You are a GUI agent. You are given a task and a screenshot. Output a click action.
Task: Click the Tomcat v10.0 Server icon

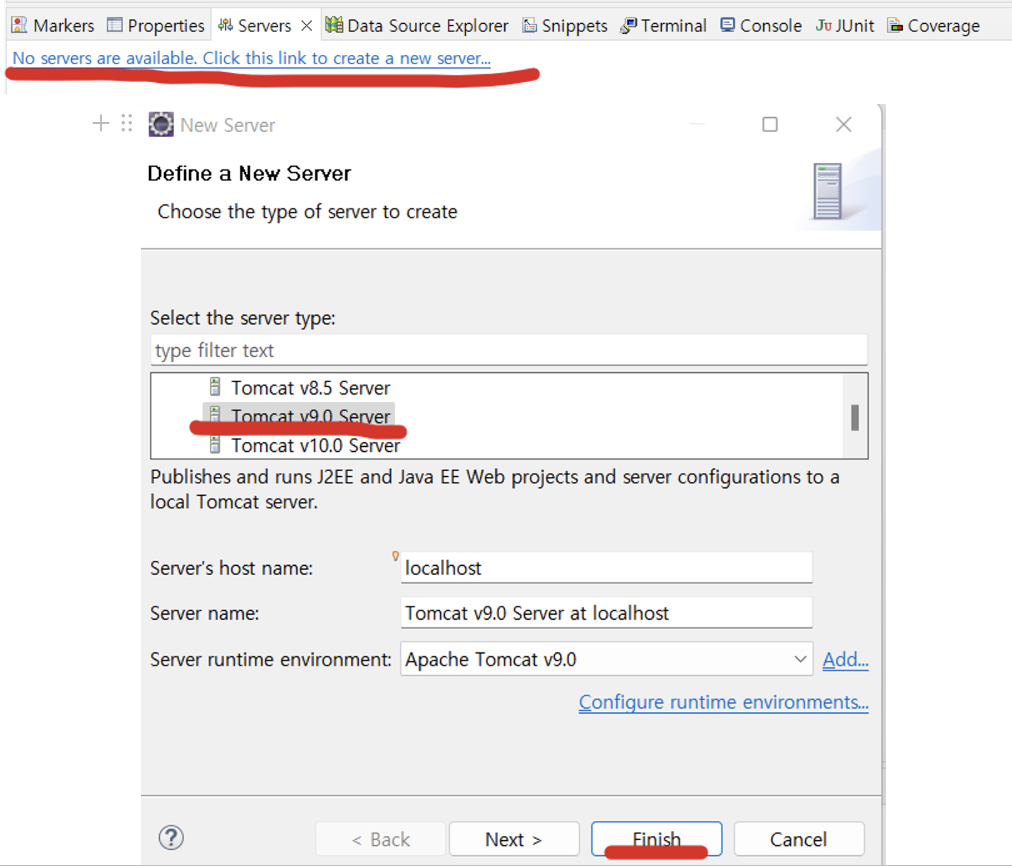tap(216, 445)
